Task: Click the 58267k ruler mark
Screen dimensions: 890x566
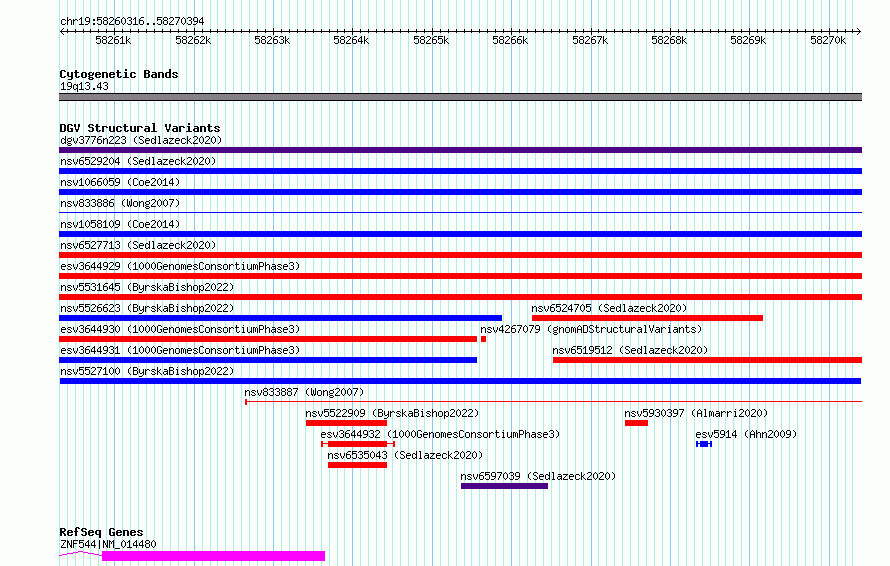Action: click(590, 40)
